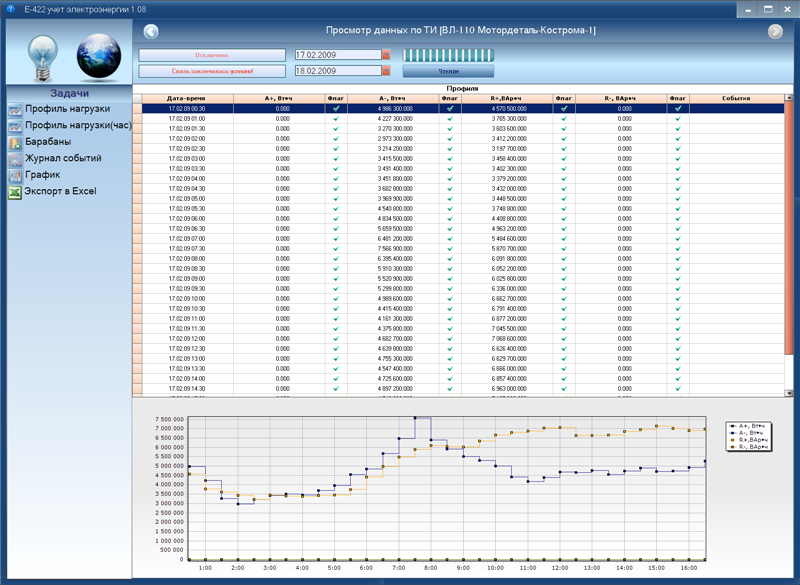This screenshot has height=585, width=800.
Task: Click the Профиль нагрузки chart icon
Action: point(15,110)
